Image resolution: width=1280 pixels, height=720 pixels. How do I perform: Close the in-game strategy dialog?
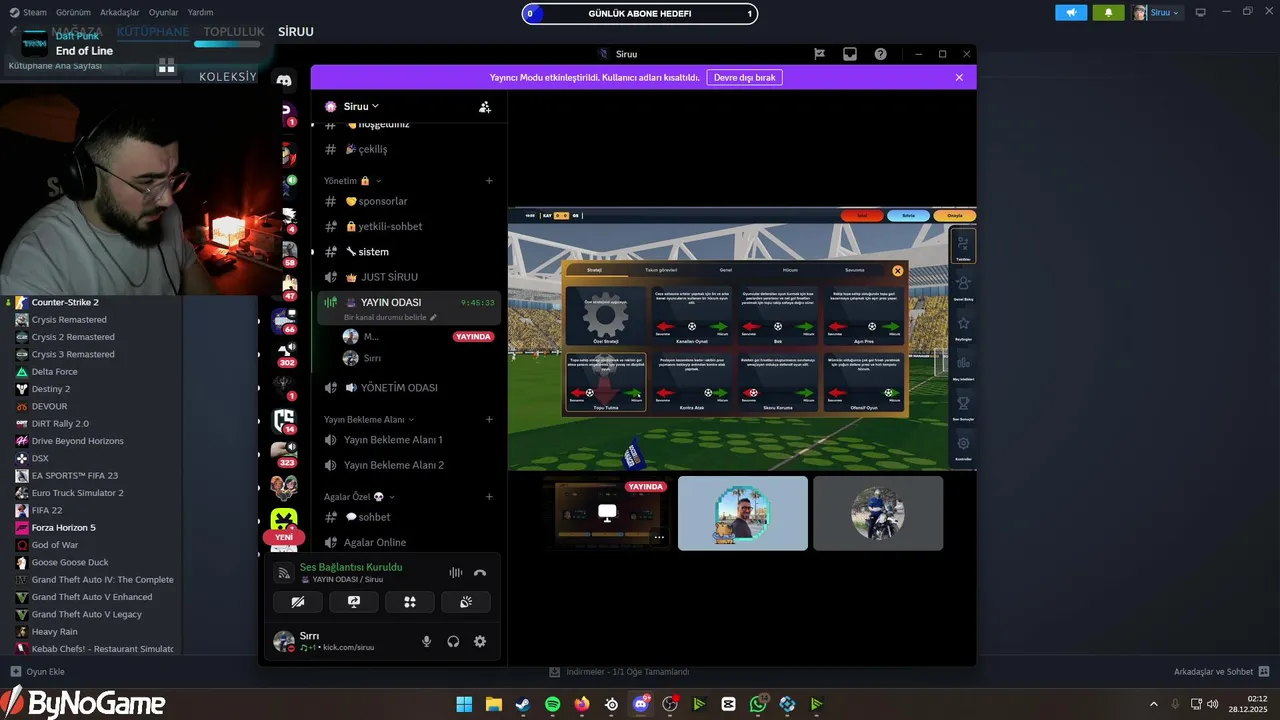tap(897, 270)
